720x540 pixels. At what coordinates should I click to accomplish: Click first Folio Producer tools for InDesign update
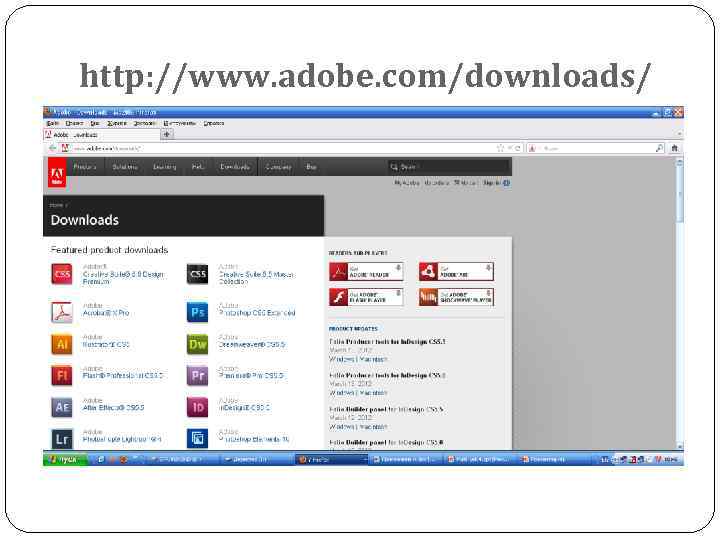387,342
